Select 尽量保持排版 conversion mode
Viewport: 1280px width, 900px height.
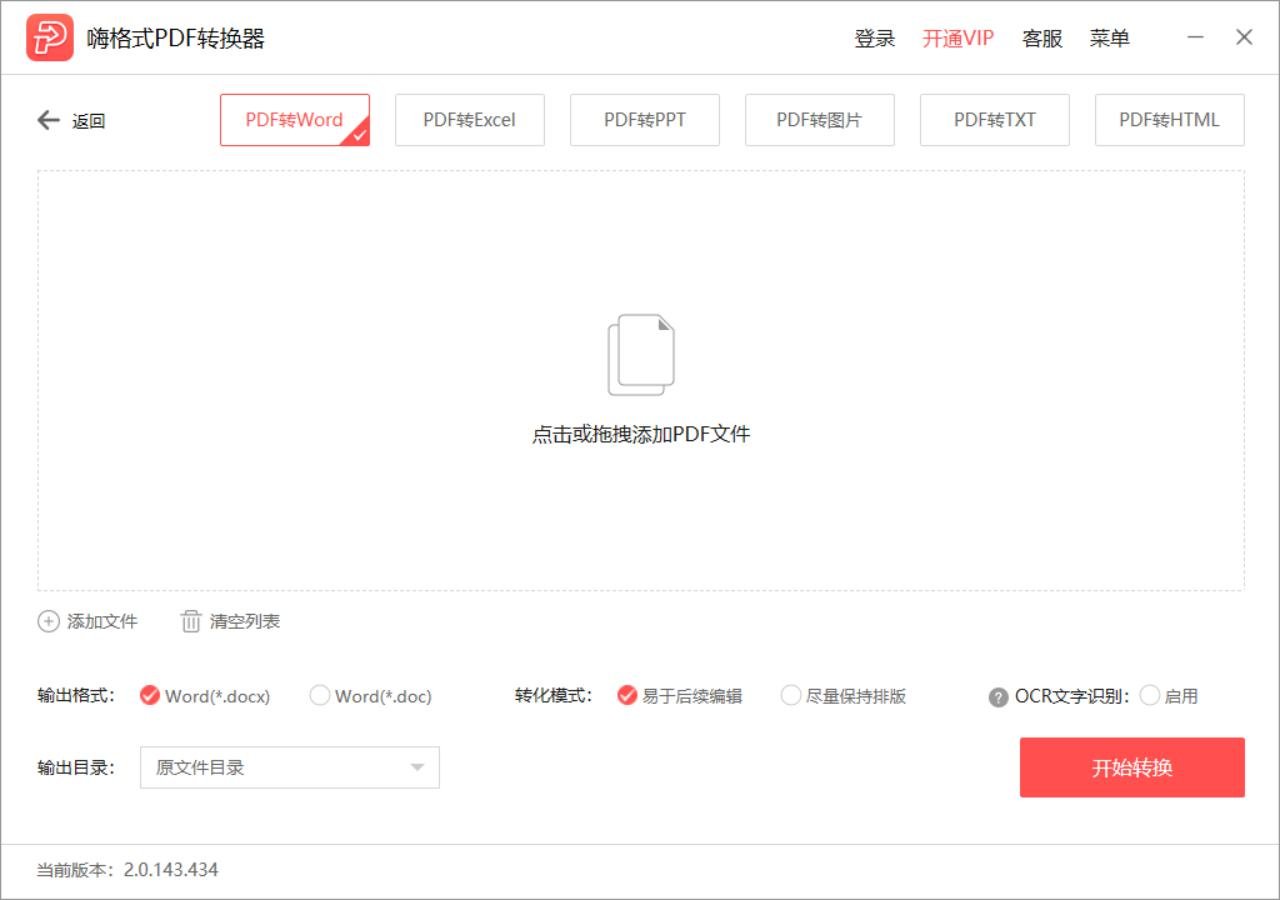click(x=791, y=695)
